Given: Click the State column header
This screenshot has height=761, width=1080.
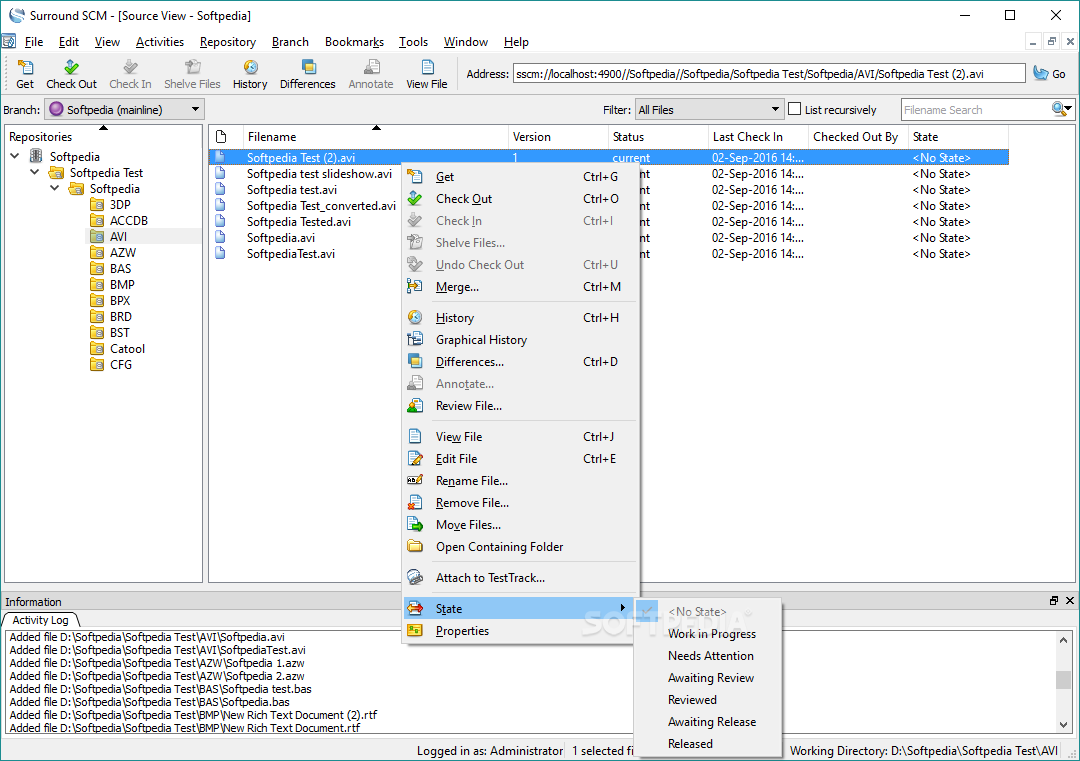Looking at the screenshot, I should (958, 136).
